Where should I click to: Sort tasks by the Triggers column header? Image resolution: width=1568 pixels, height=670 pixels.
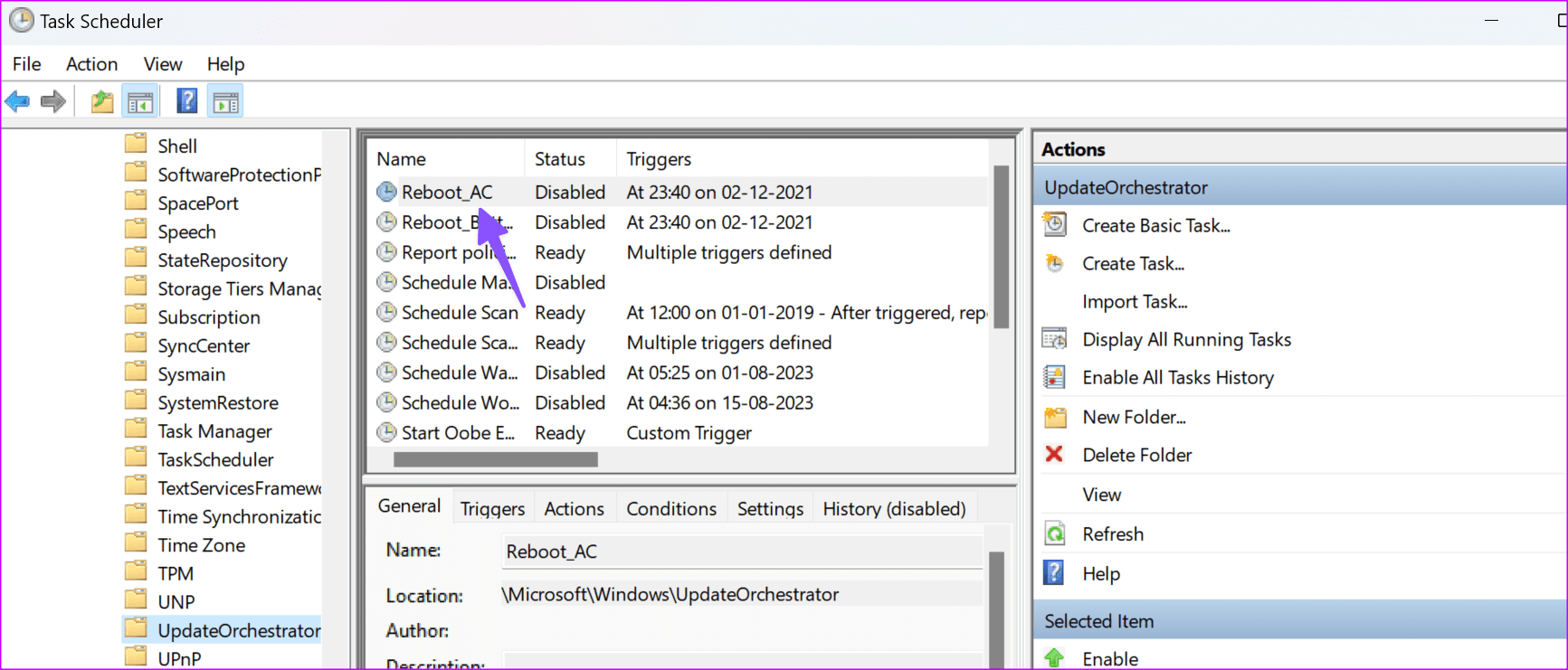[802, 159]
